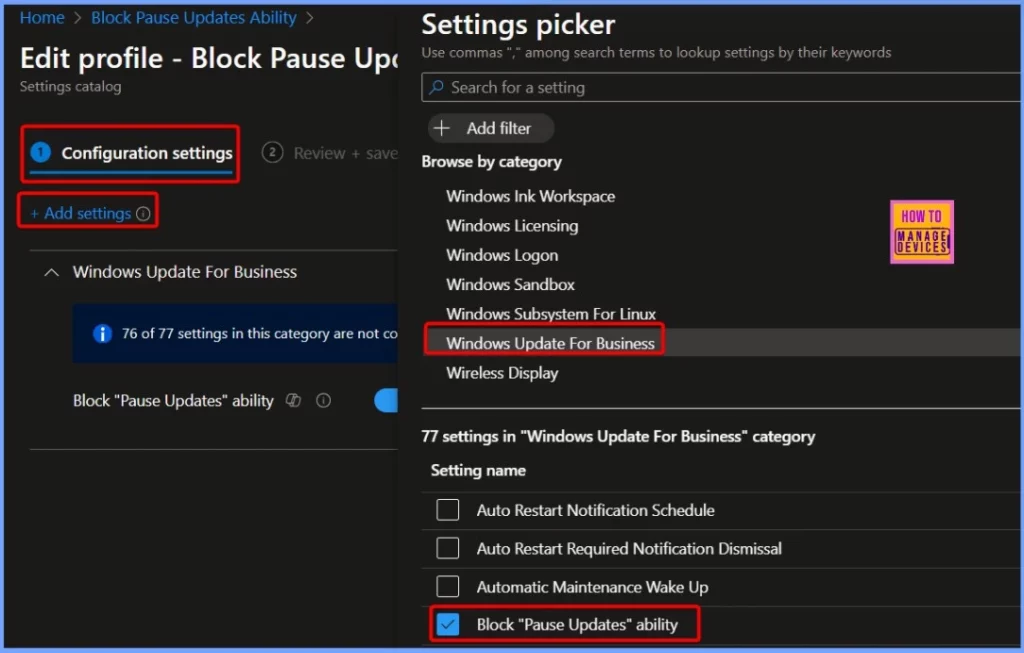Select the Windows Logon category

(502, 255)
